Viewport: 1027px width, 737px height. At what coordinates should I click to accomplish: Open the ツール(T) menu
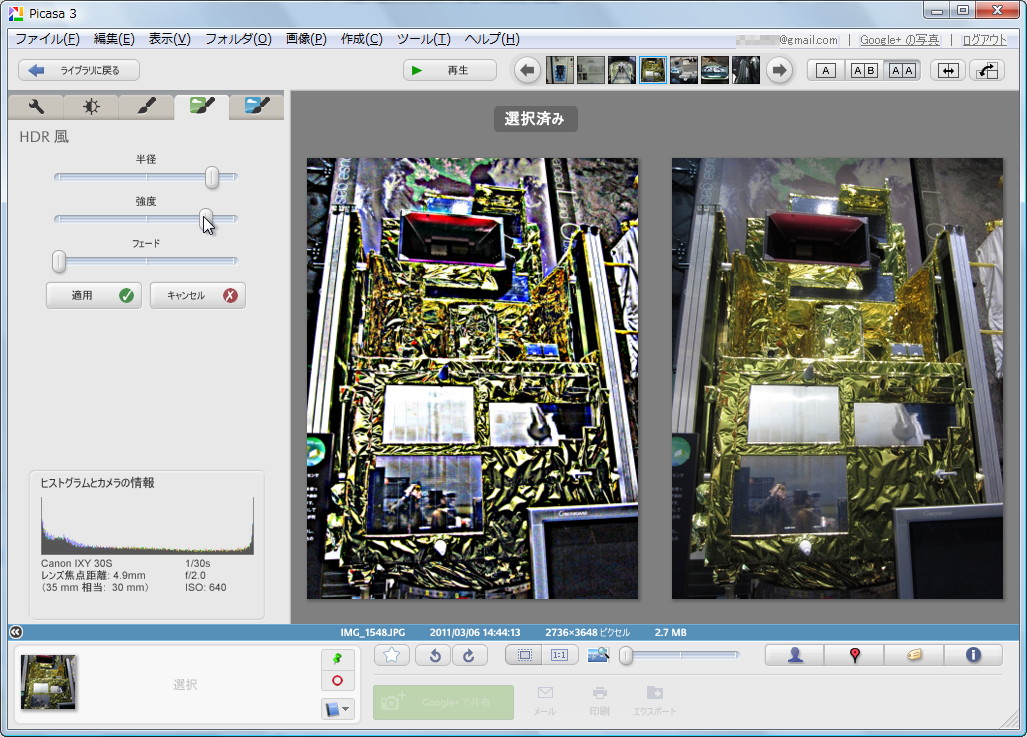tap(423, 39)
